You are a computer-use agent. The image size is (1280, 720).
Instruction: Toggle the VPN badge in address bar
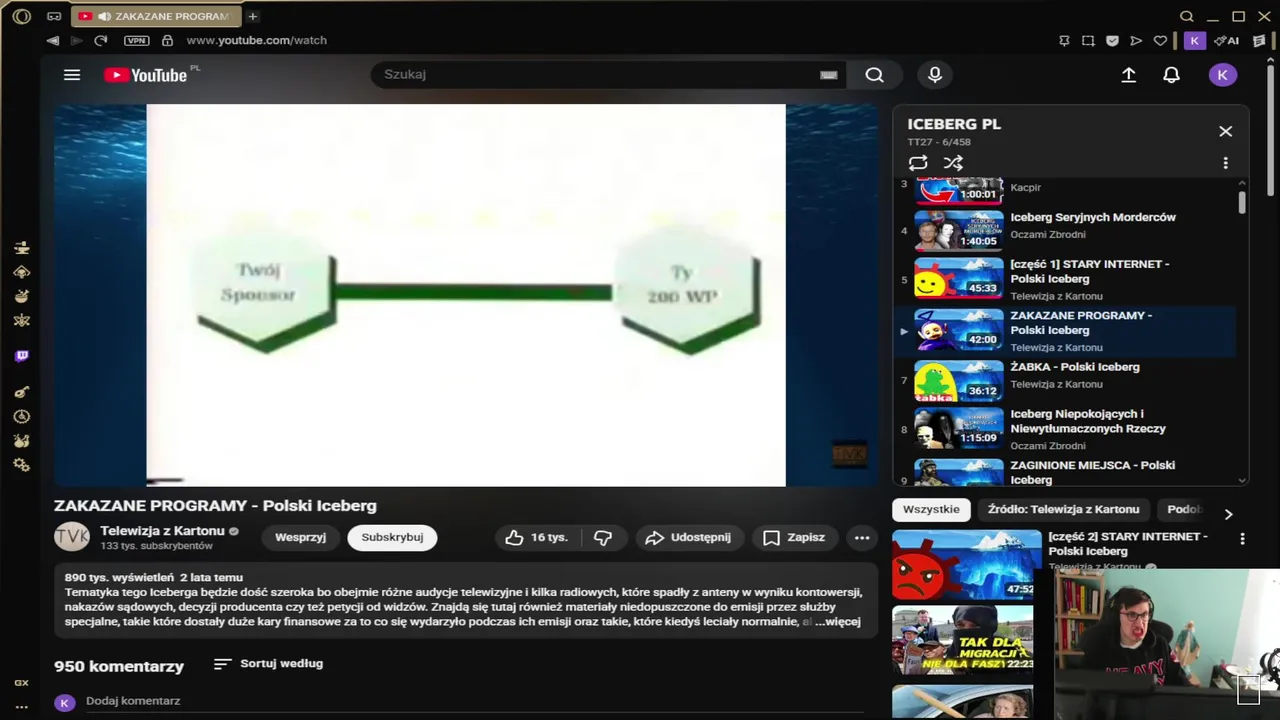point(136,40)
